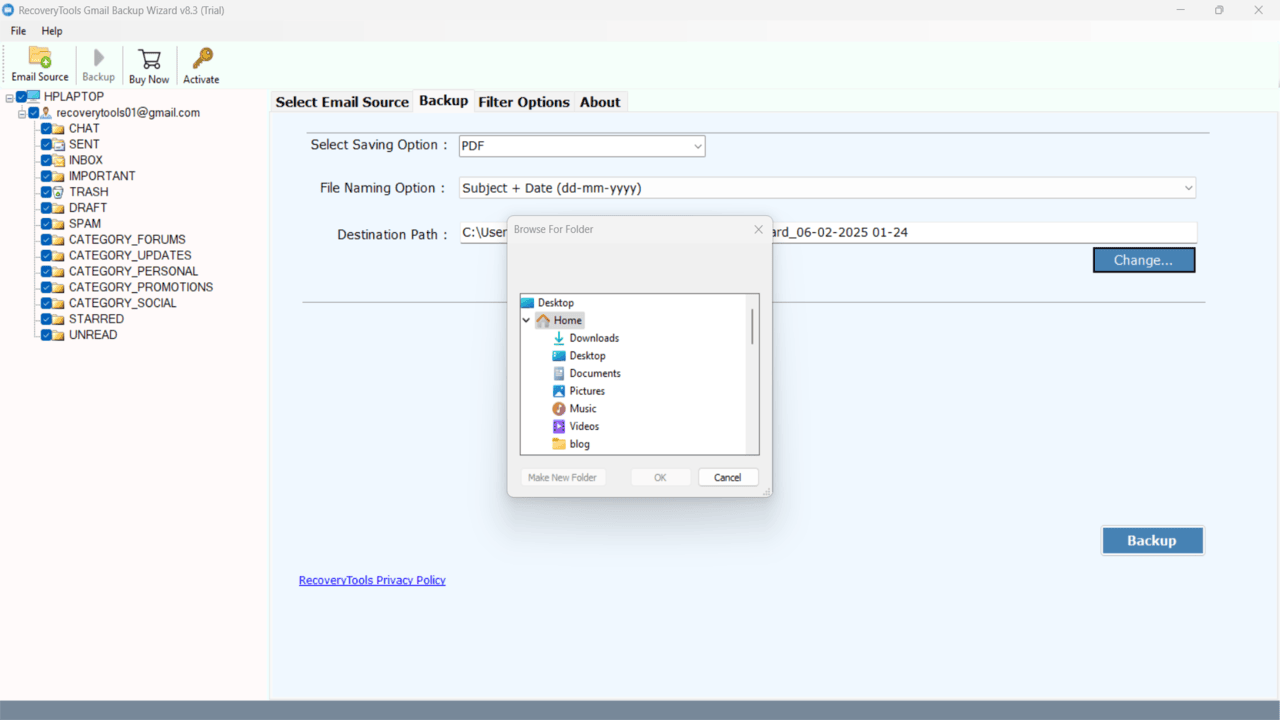
Task: Click Cancel in Browse For Folder dialog
Action: tap(728, 477)
